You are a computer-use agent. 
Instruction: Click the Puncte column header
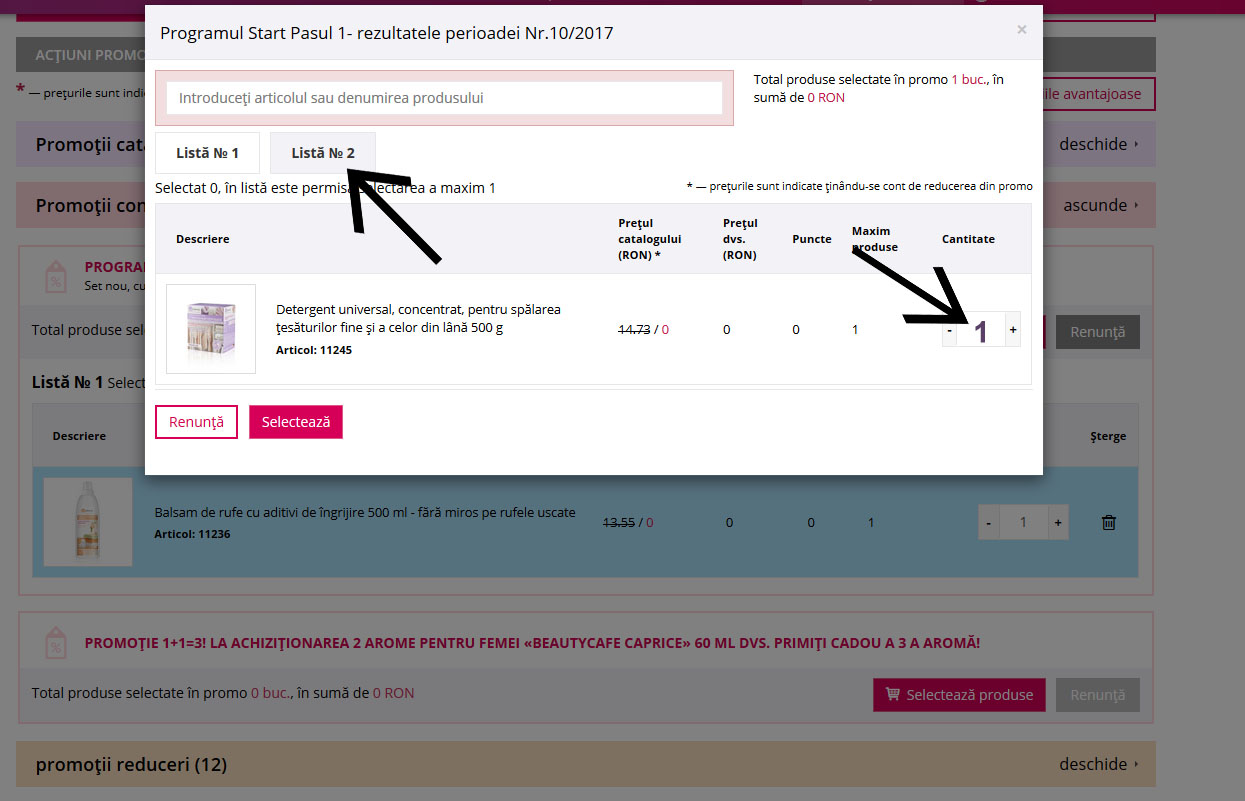[x=812, y=239]
